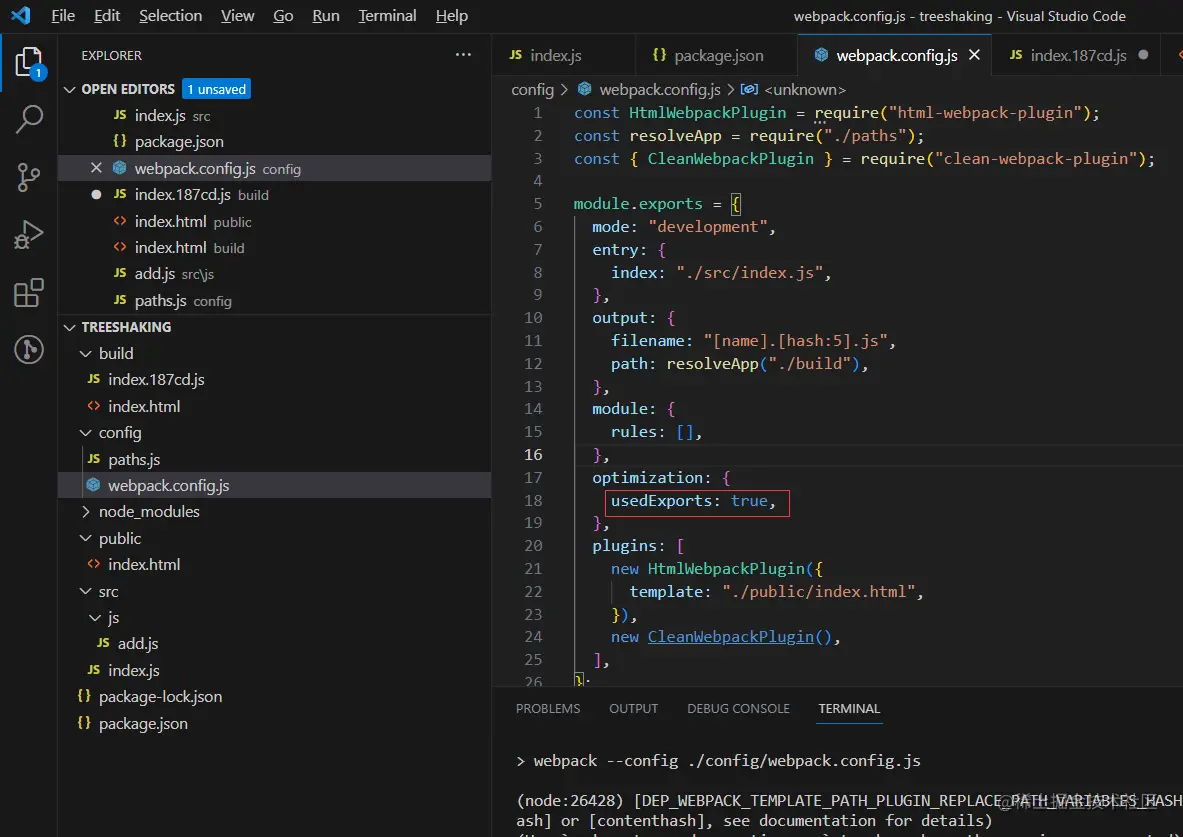Collapse the Open Editors section
This screenshot has width=1183, height=837.
[x=69, y=89]
